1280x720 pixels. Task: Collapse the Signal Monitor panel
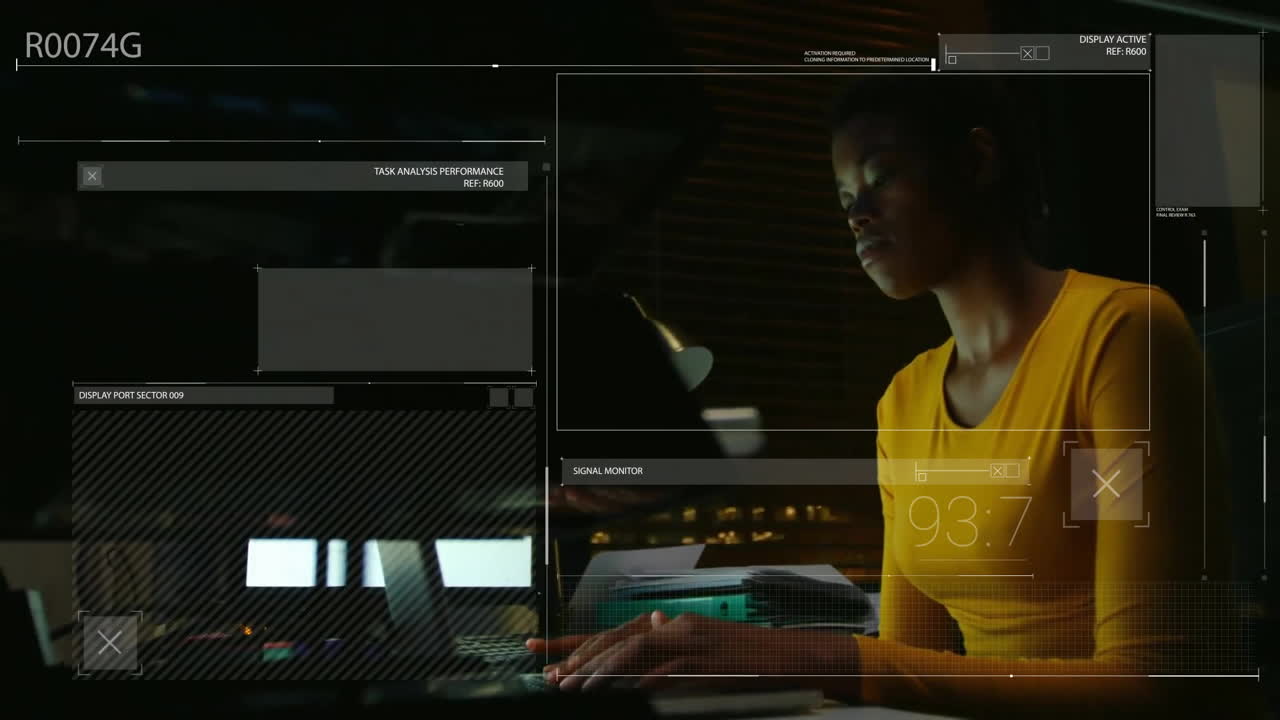click(607, 470)
